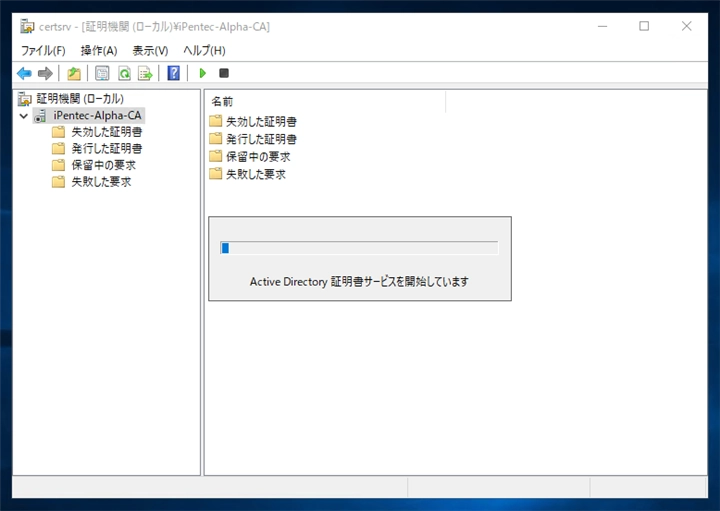Go up one level with folder-arrow icon
720x511 pixels.
74,73
